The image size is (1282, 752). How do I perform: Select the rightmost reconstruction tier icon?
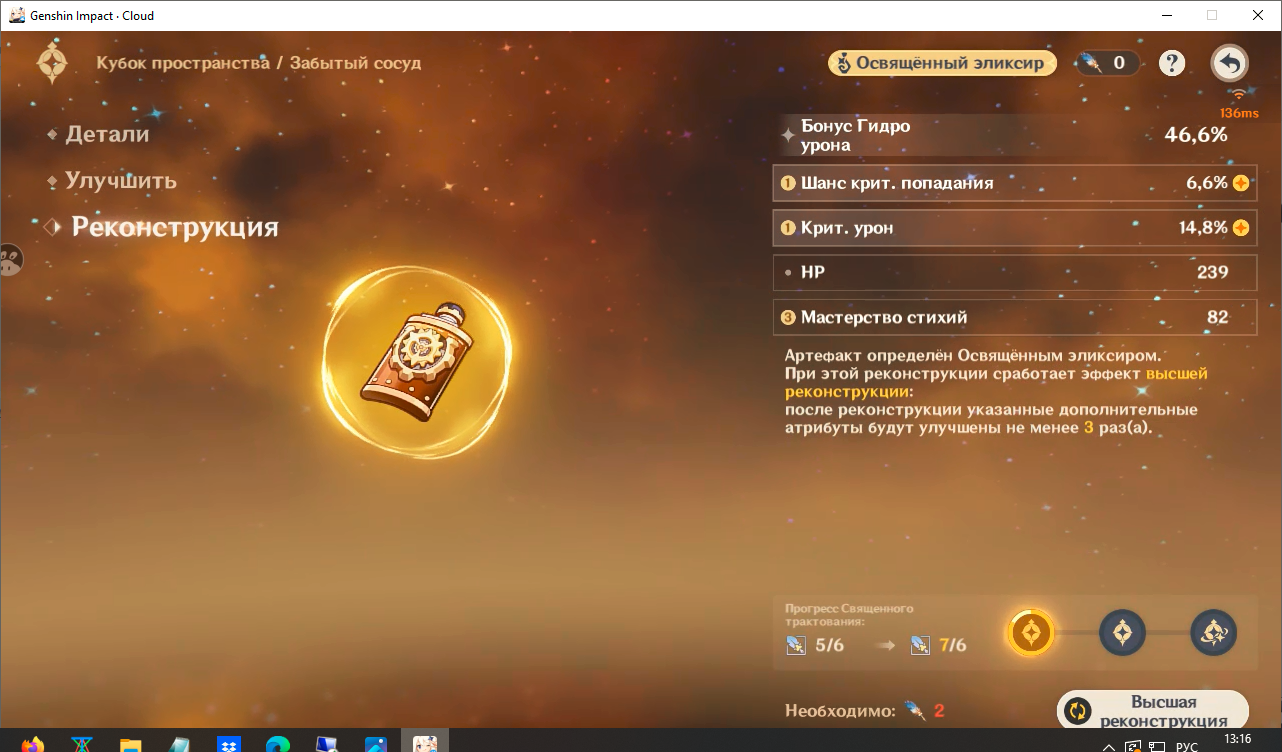(x=1214, y=632)
